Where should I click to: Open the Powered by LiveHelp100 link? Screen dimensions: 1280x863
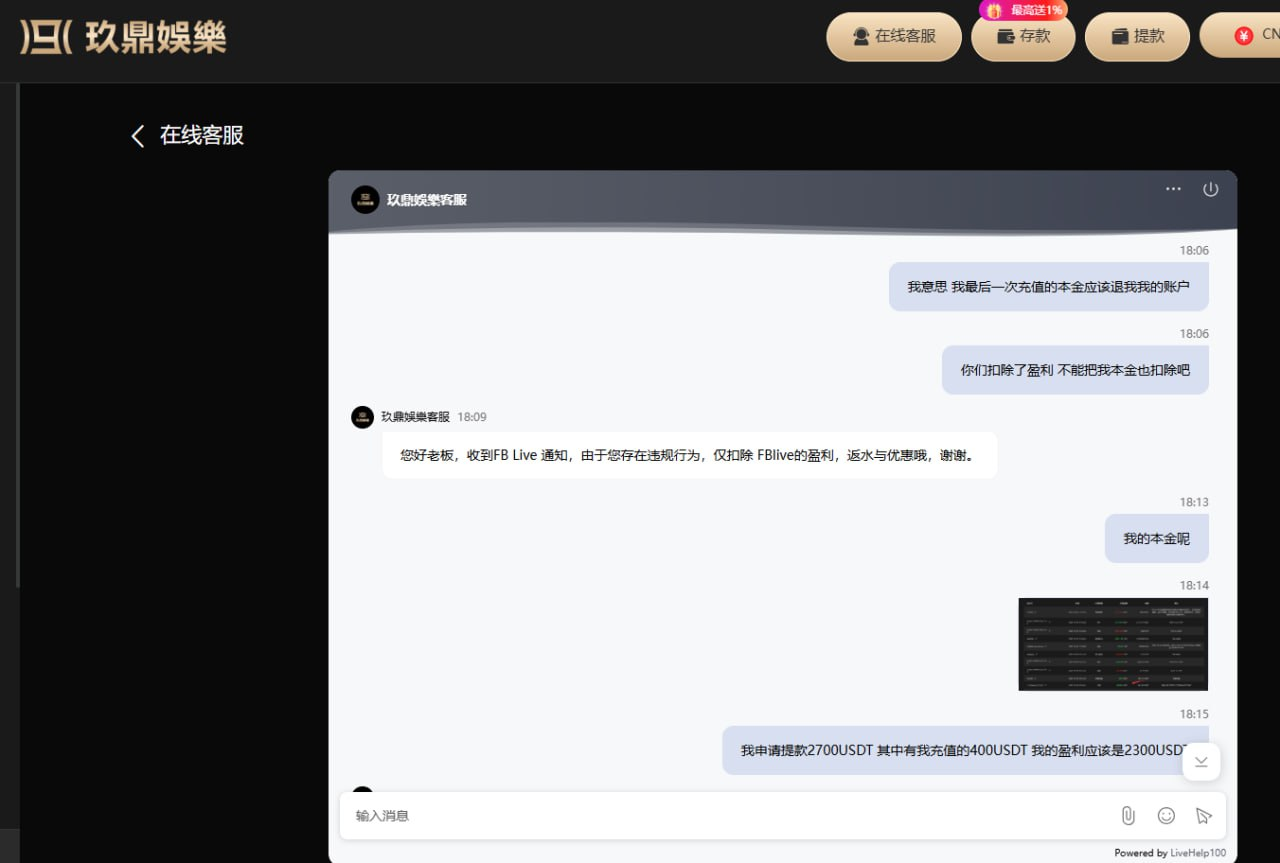click(x=1170, y=853)
